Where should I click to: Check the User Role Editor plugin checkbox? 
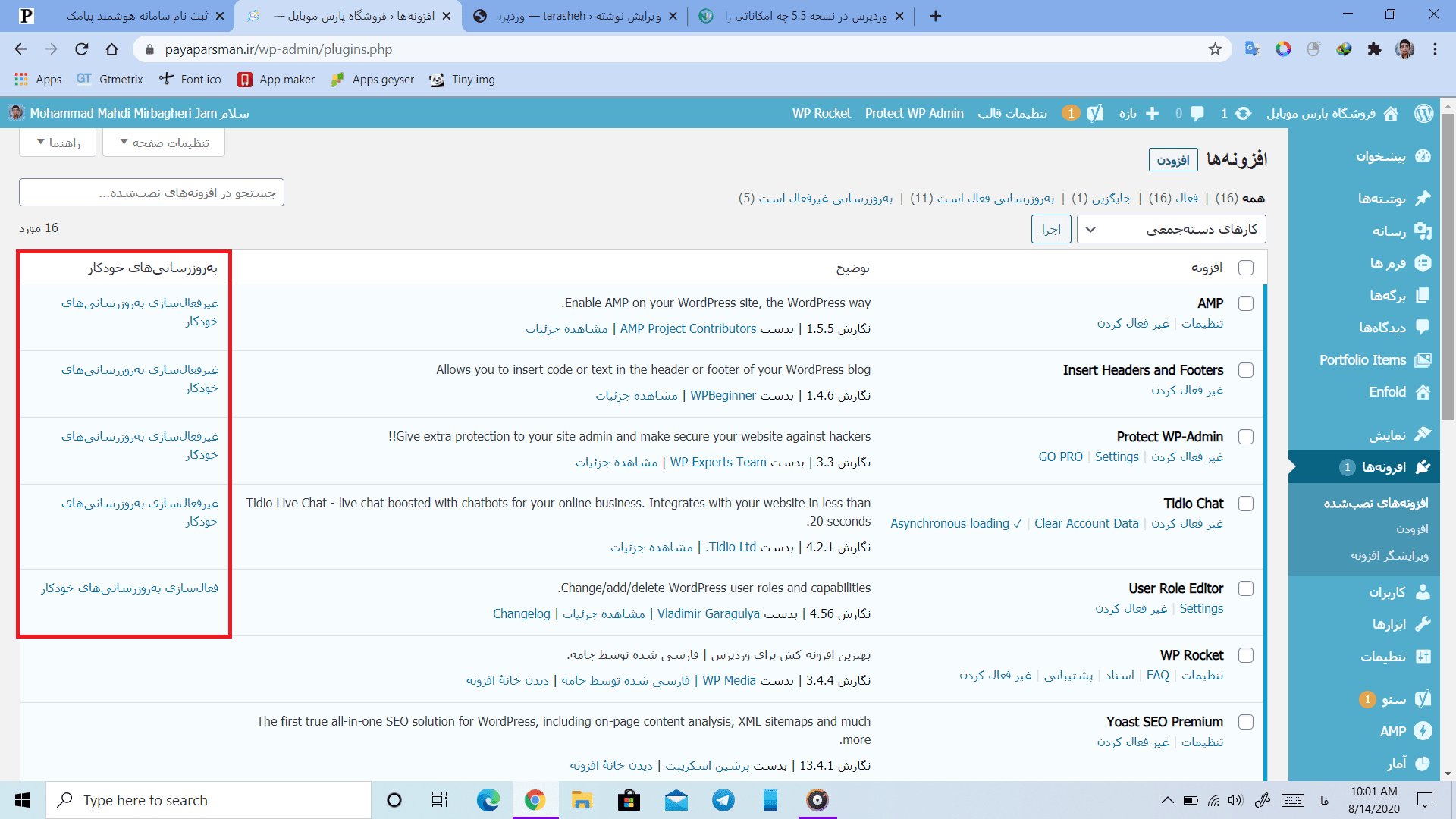click(1245, 588)
